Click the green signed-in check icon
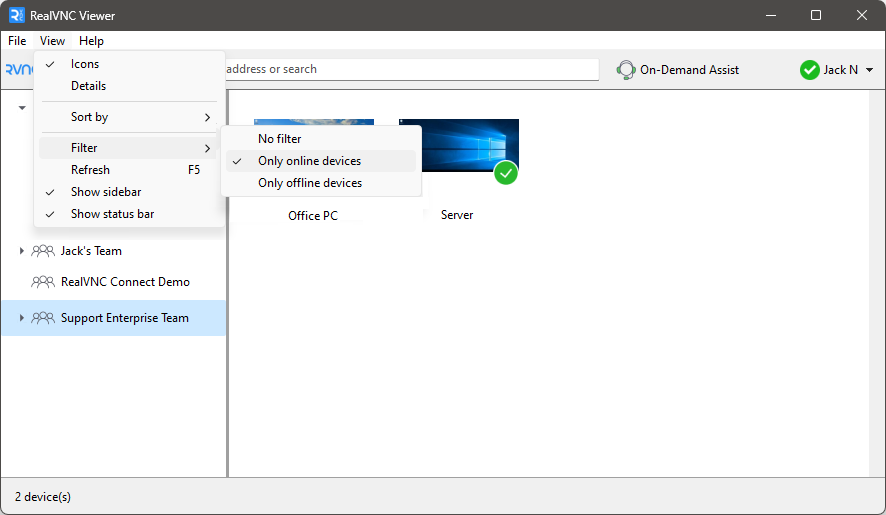The width and height of the screenshot is (886, 515). [x=810, y=70]
